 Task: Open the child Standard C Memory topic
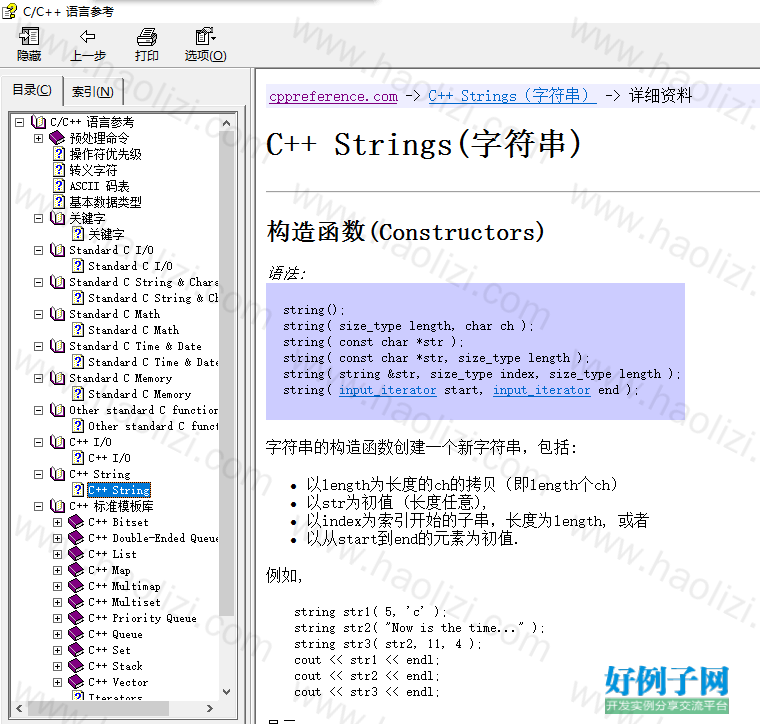(x=140, y=394)
